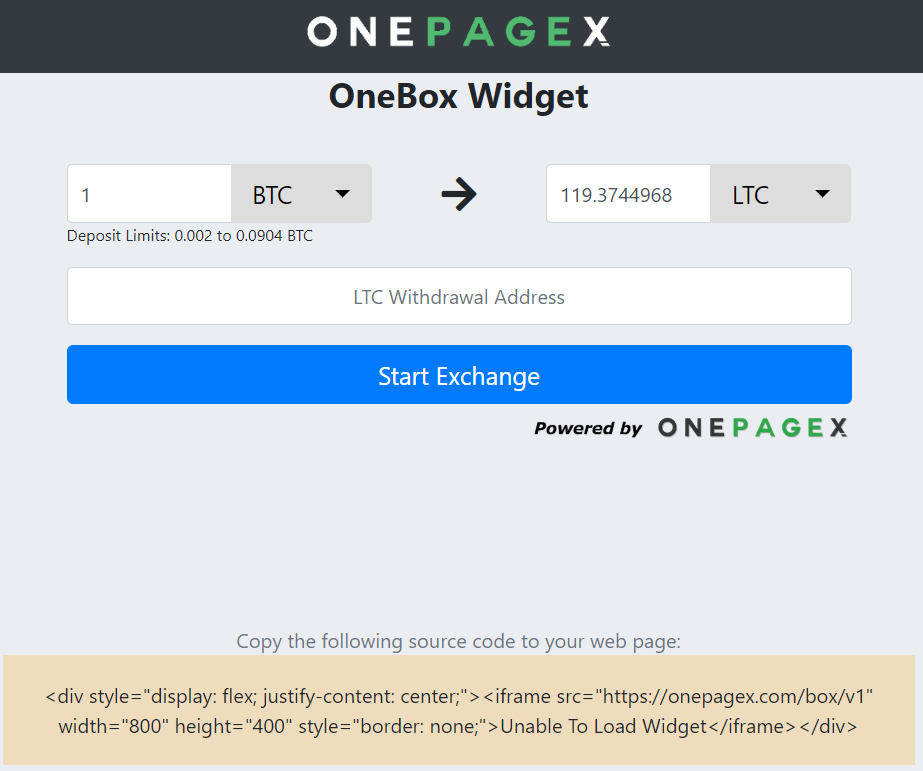923x771 pixels.
Task: Click Unable To Load Widget text in code
Action: point(603,726)
